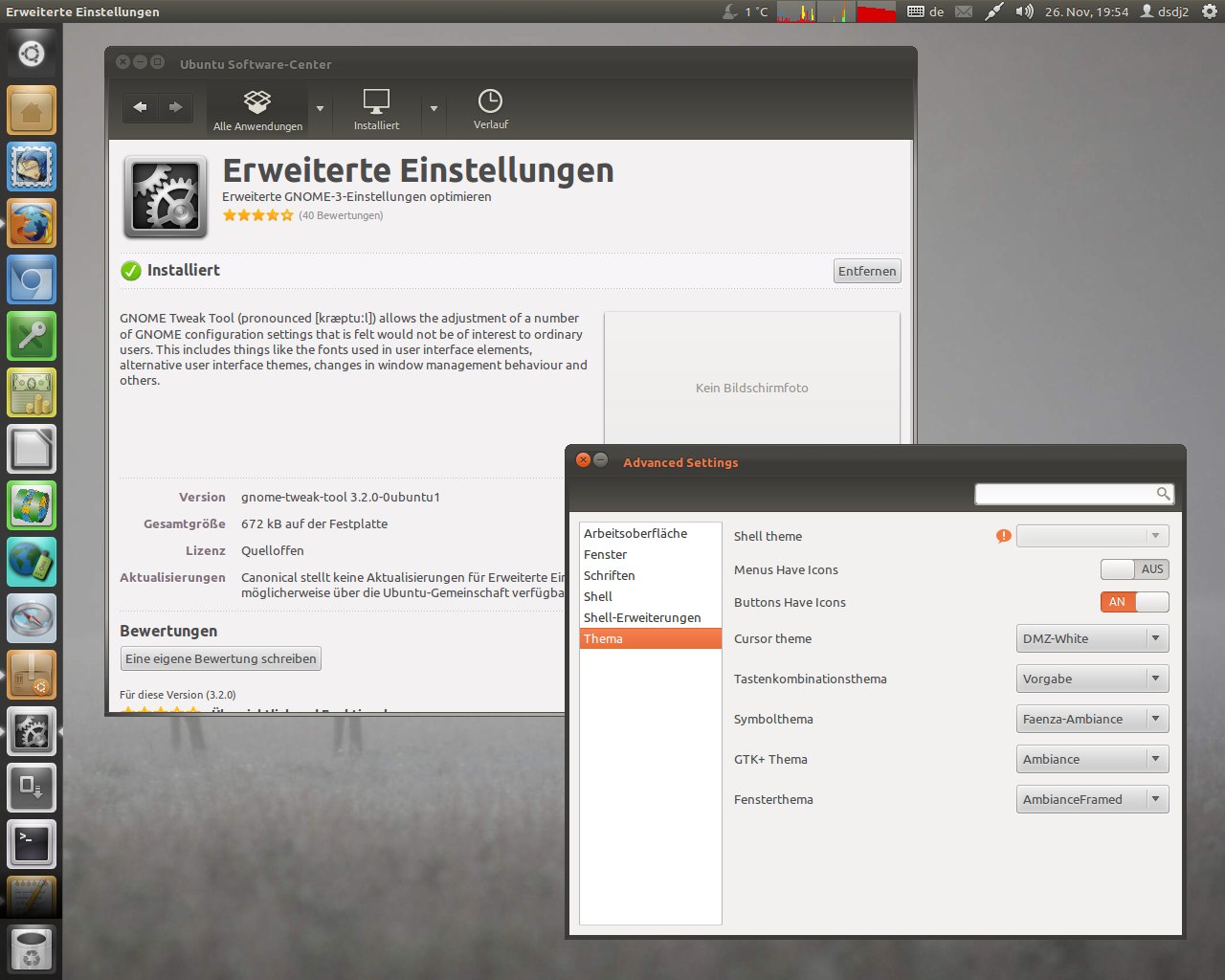This screenshot has width=1225, height=980.
Task: Click the Installiert status label
Action: (x=183, y=270)
